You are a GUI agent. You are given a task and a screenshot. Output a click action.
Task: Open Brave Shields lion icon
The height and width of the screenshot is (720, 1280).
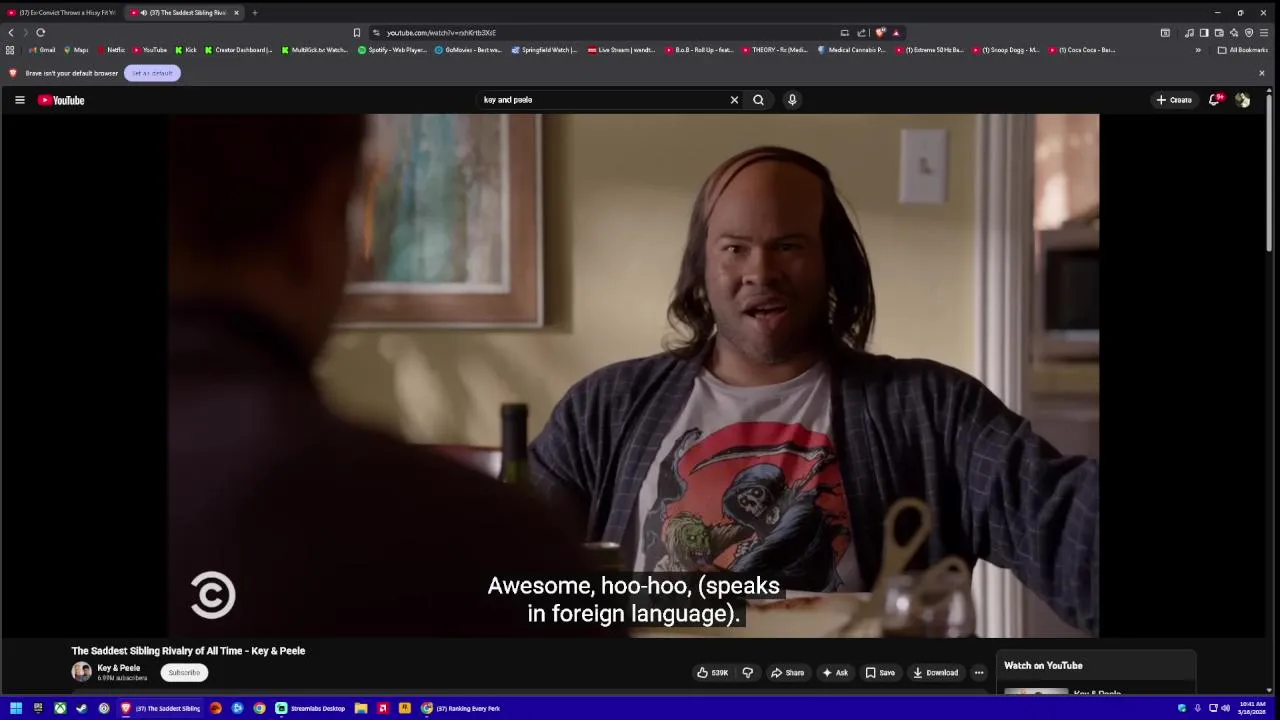coord(880,33)
